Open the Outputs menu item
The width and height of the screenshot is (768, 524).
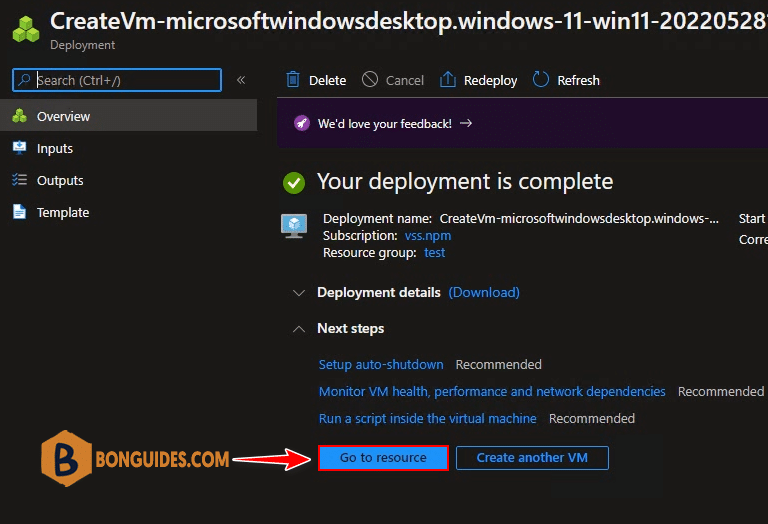128,180
